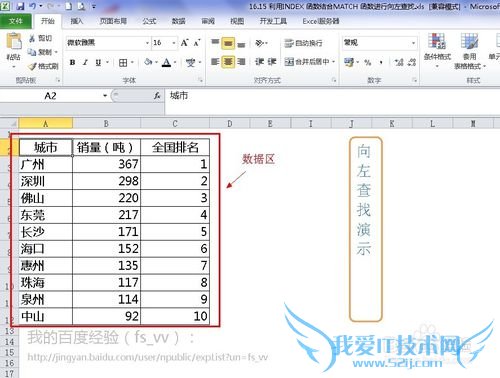This screenshot has height=378, width=500.
Task: Switch to the Formulas (公式) tab
Action: [149, 21]
